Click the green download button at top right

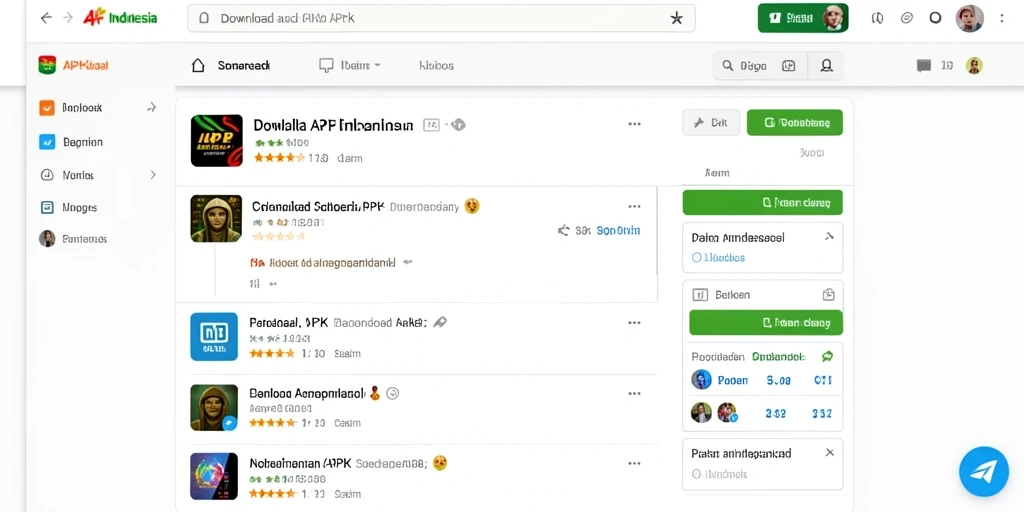tap(795, 122)
